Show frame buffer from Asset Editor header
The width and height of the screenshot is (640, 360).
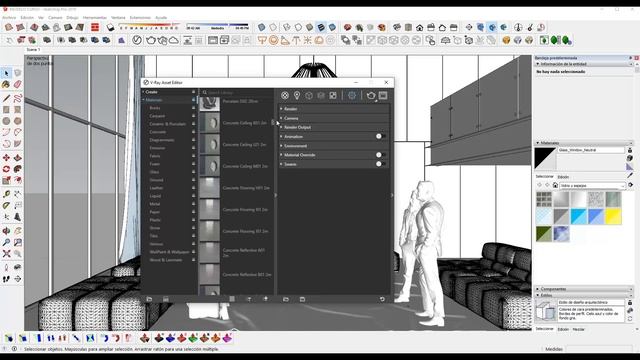[x=383, y=96]
